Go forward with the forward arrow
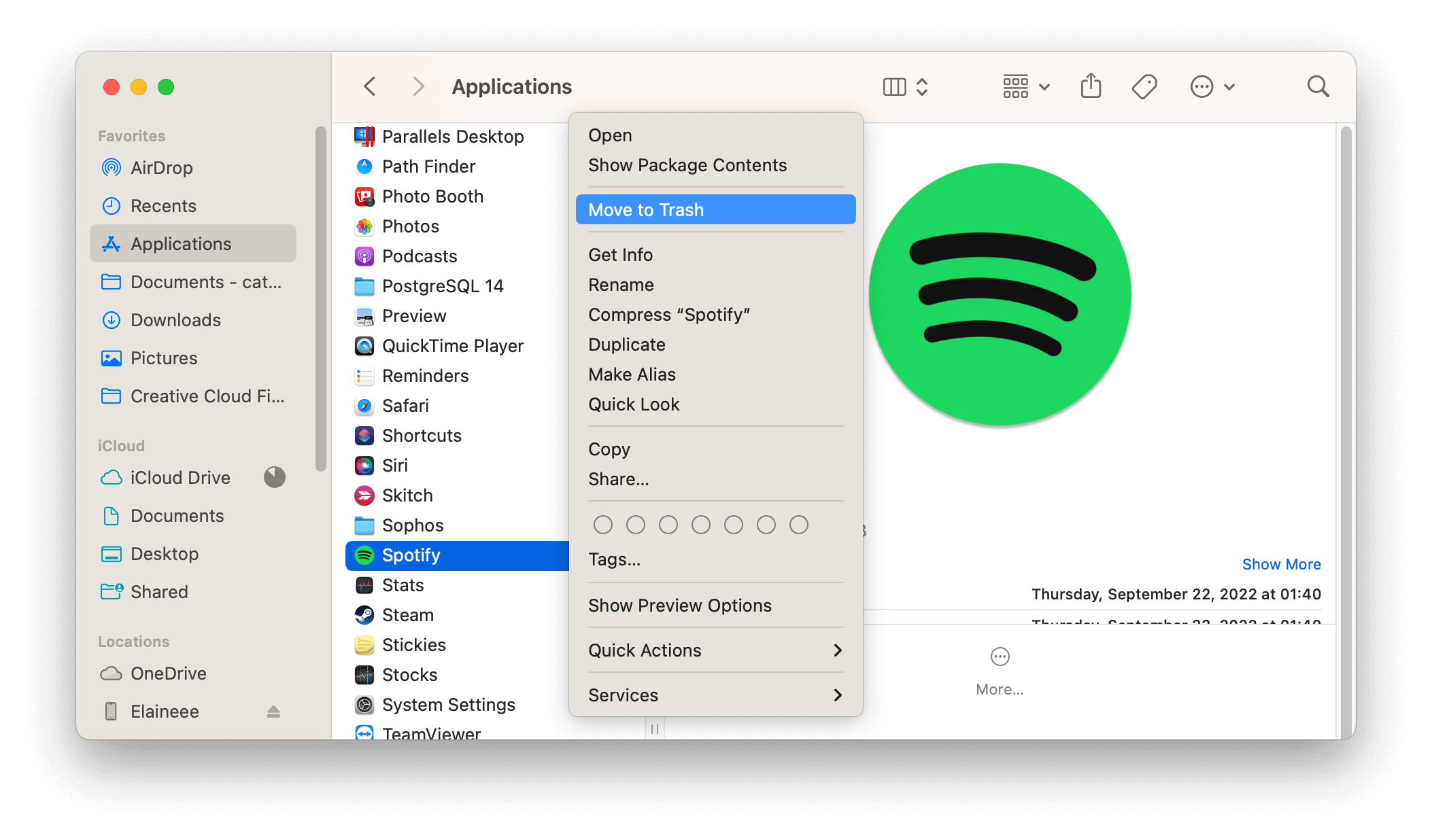 tap(417, 87)
